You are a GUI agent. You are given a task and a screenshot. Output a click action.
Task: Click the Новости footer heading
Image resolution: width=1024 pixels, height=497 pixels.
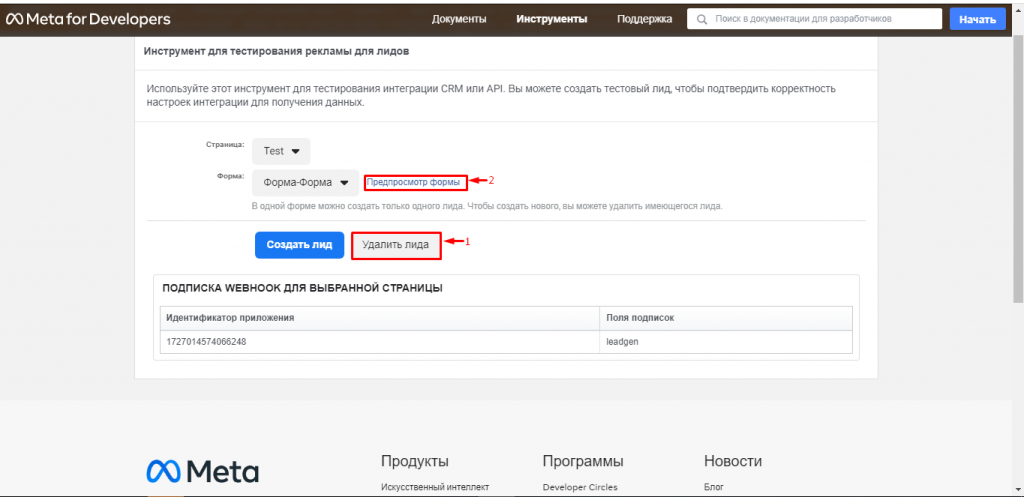coord(733,461)
